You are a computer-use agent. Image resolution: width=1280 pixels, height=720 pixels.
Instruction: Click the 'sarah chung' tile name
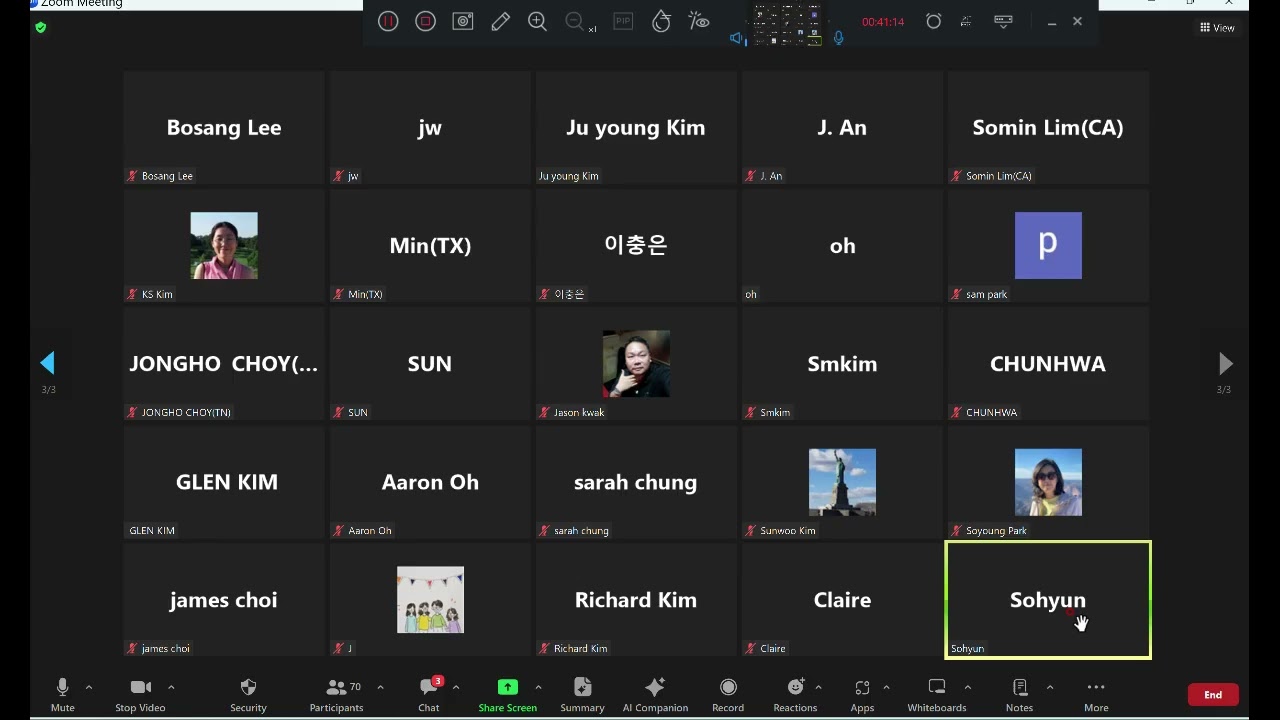coord(635,482)
